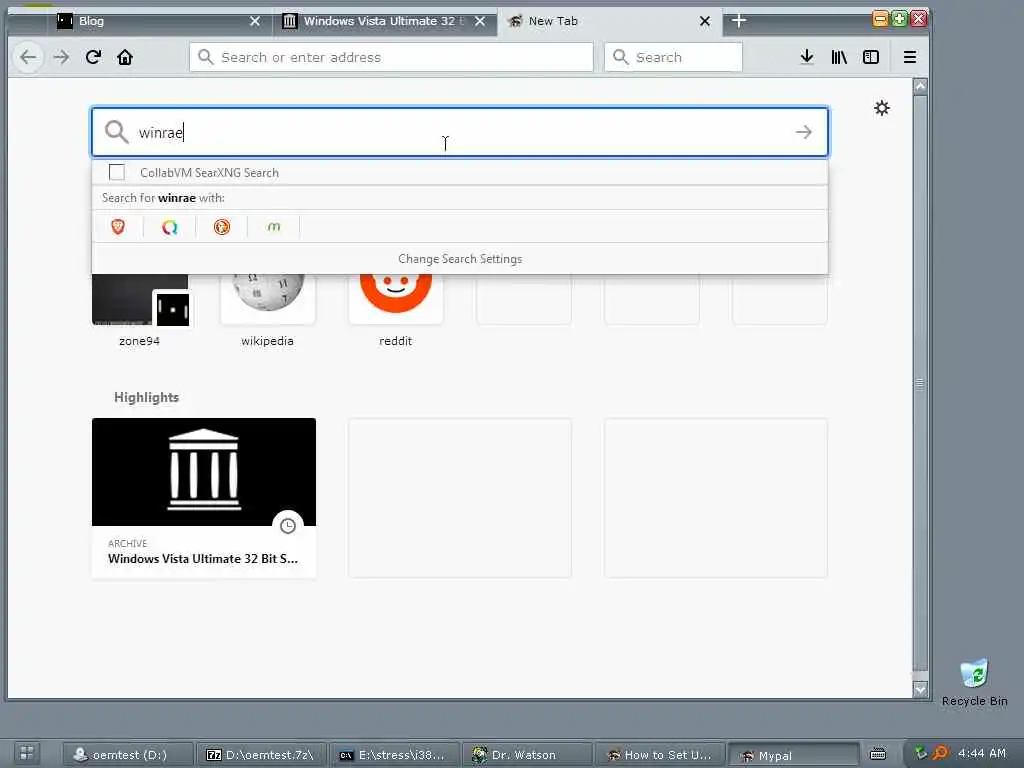Click the orange magnifier tray icon
The image size is (1024, 768).
coord(940,753)
